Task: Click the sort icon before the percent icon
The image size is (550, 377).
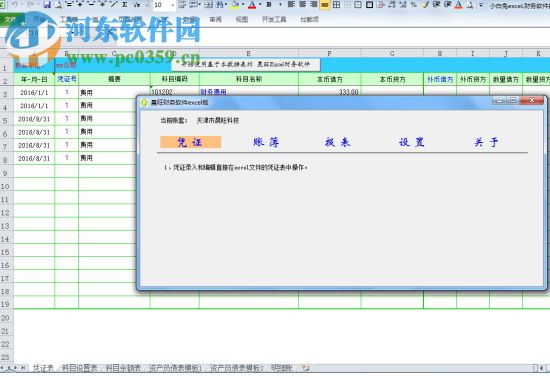Action: [403, 5]
